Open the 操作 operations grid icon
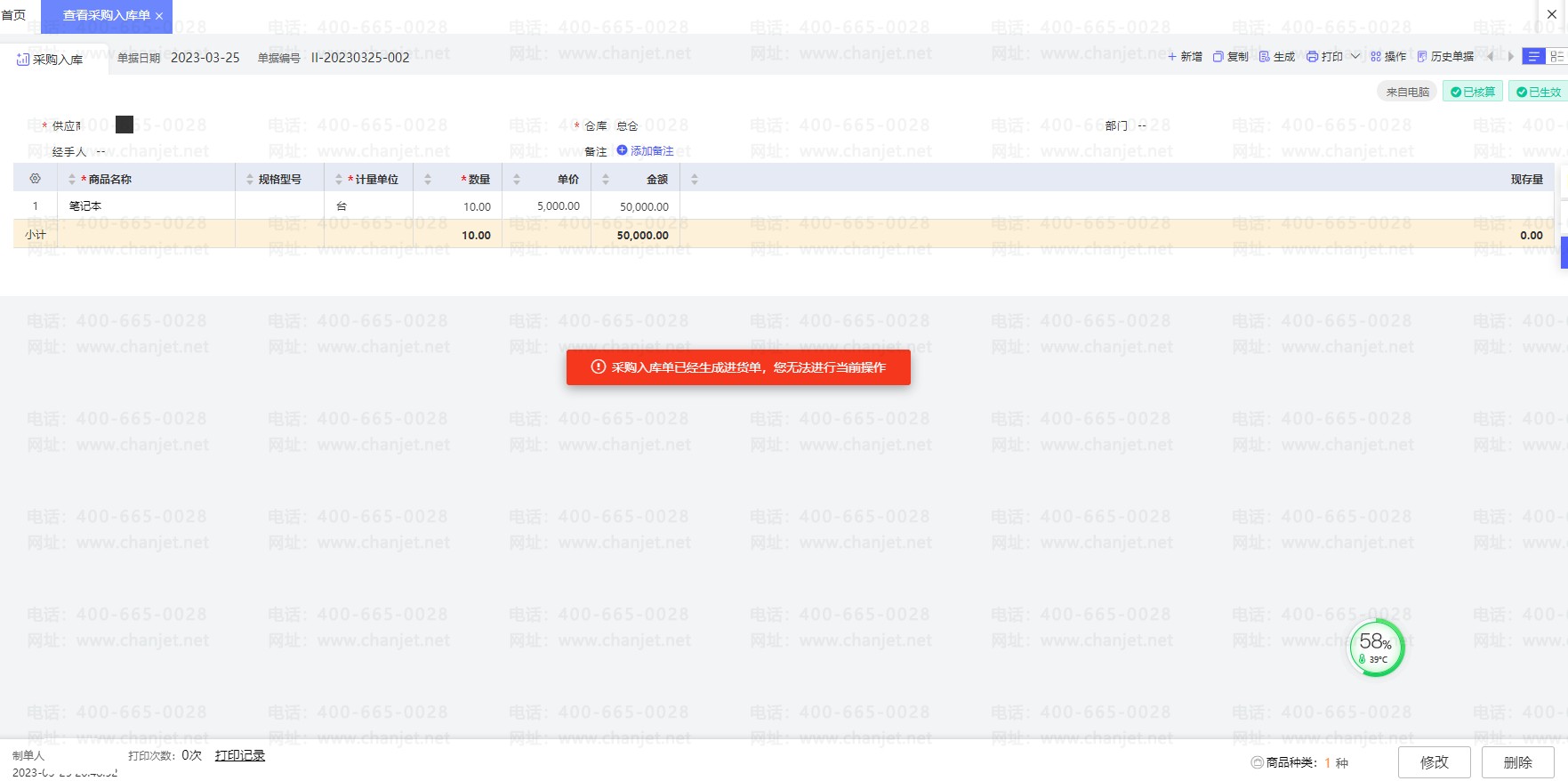This screenshot has width=1568, height=781. 1376,57
